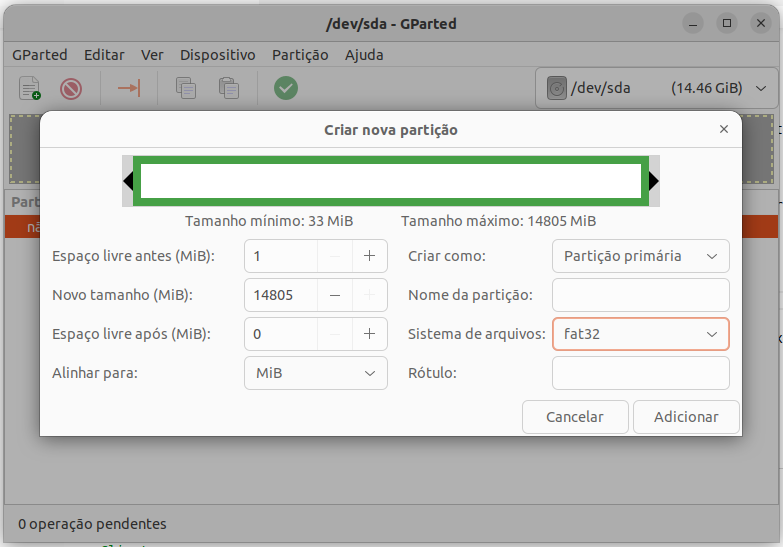The height and width of the screenshot is (547, 783).
Task: Increase Espaço livre antes value
Action: (370, 256)
